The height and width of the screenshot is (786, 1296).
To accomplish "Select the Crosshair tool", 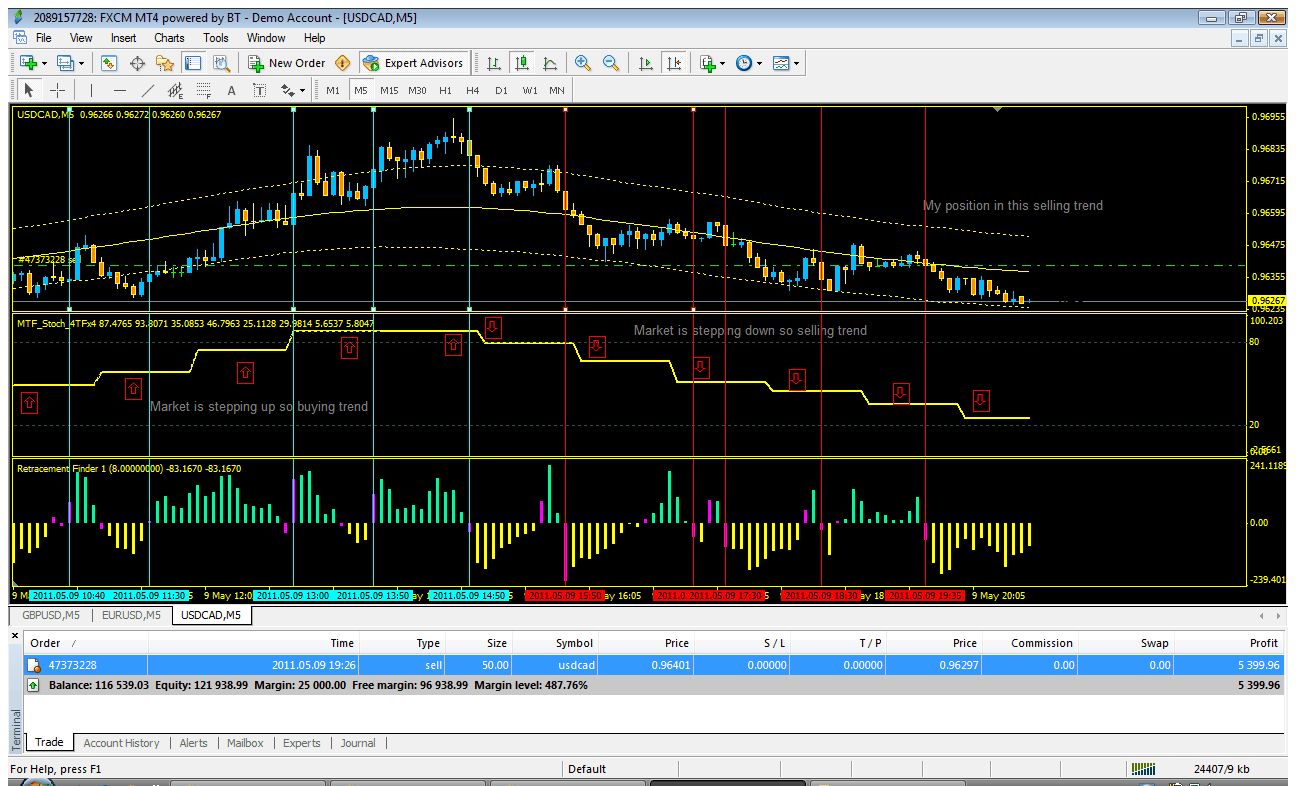I will [58, 90].
